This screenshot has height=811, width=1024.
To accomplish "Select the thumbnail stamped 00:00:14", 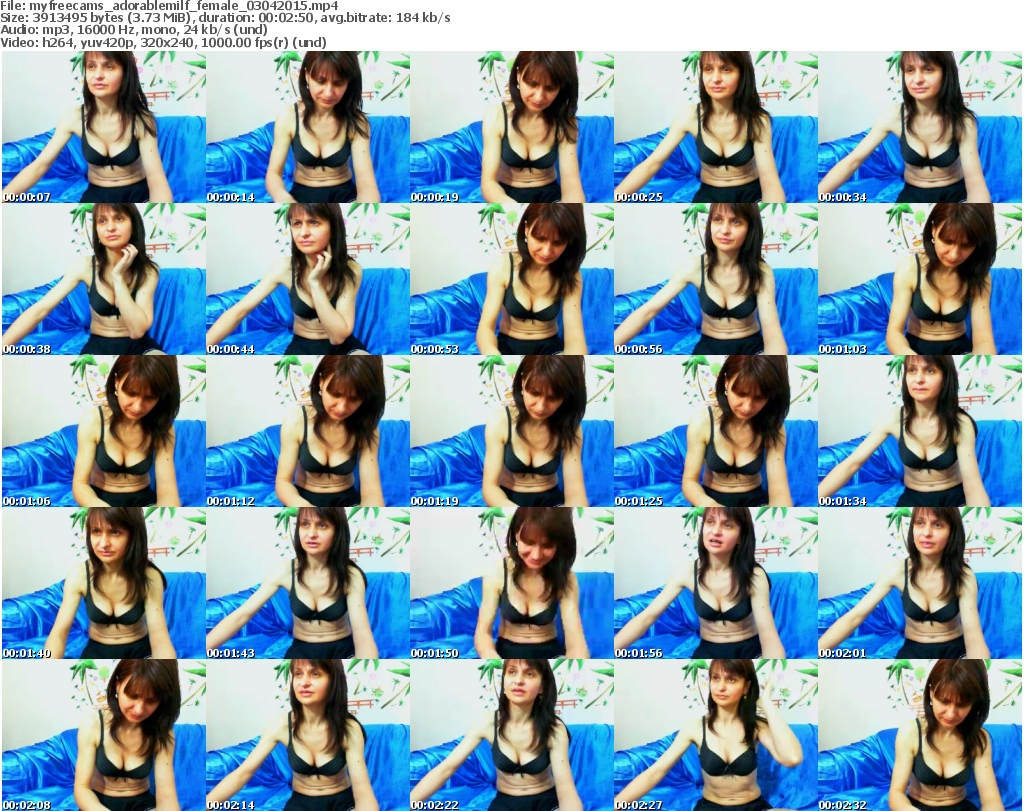I will (x=308, y=127).
